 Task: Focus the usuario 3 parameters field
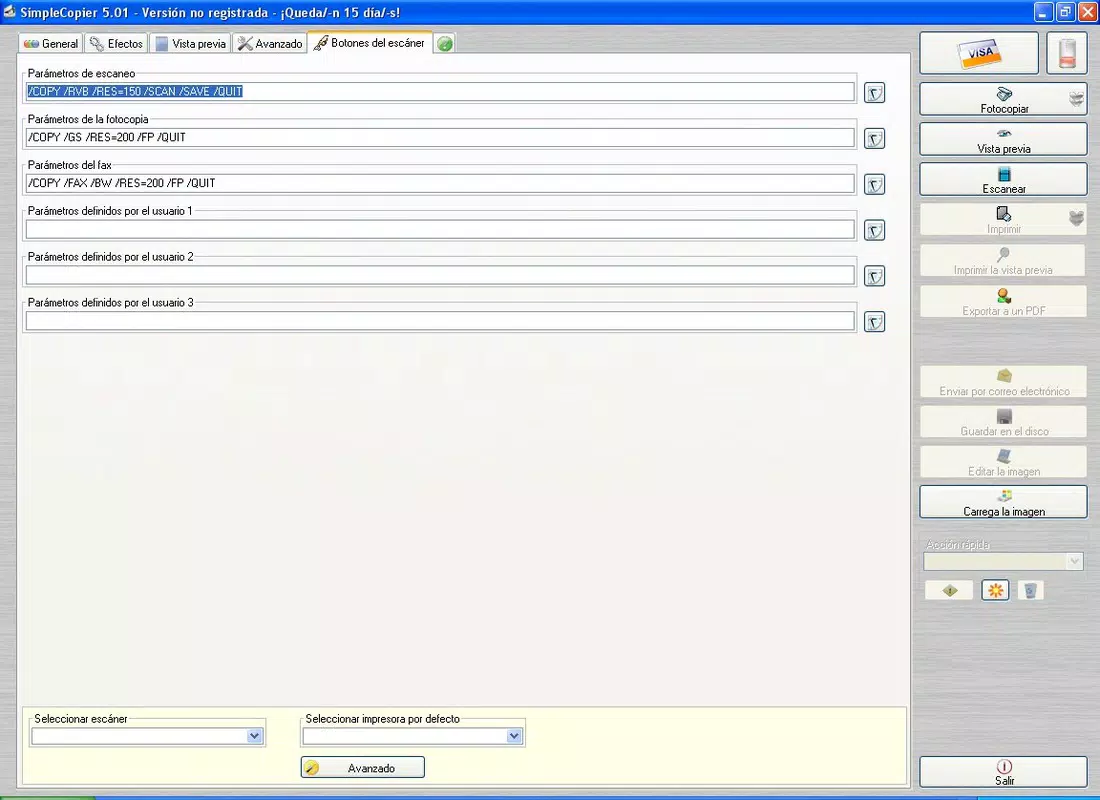pyautogui.click(x=440, y=321)
